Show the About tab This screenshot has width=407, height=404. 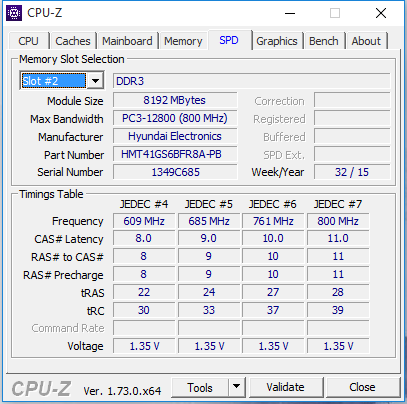tap(366, 41)
